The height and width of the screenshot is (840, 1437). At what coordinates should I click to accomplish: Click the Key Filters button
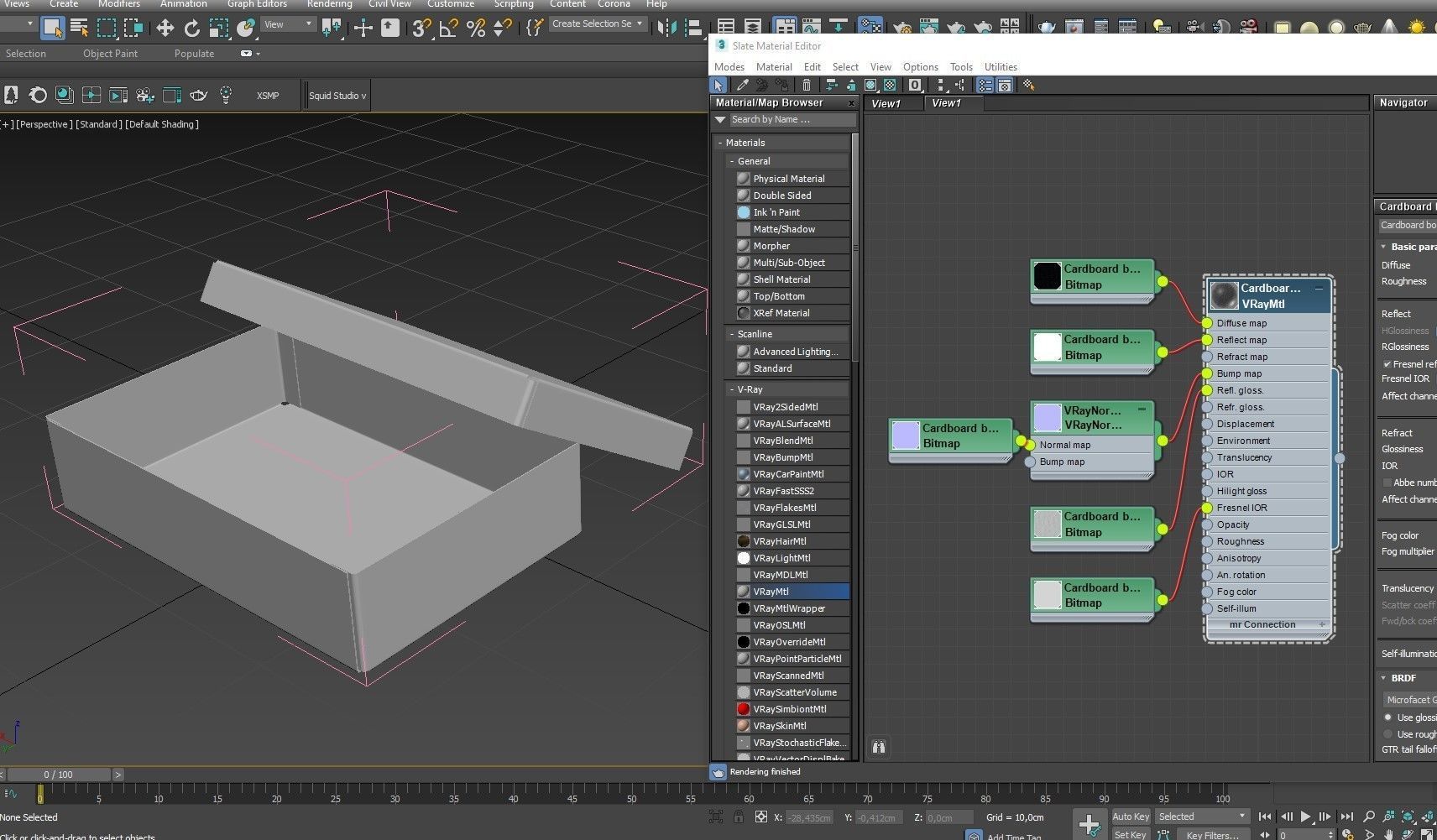(1212, 834)
